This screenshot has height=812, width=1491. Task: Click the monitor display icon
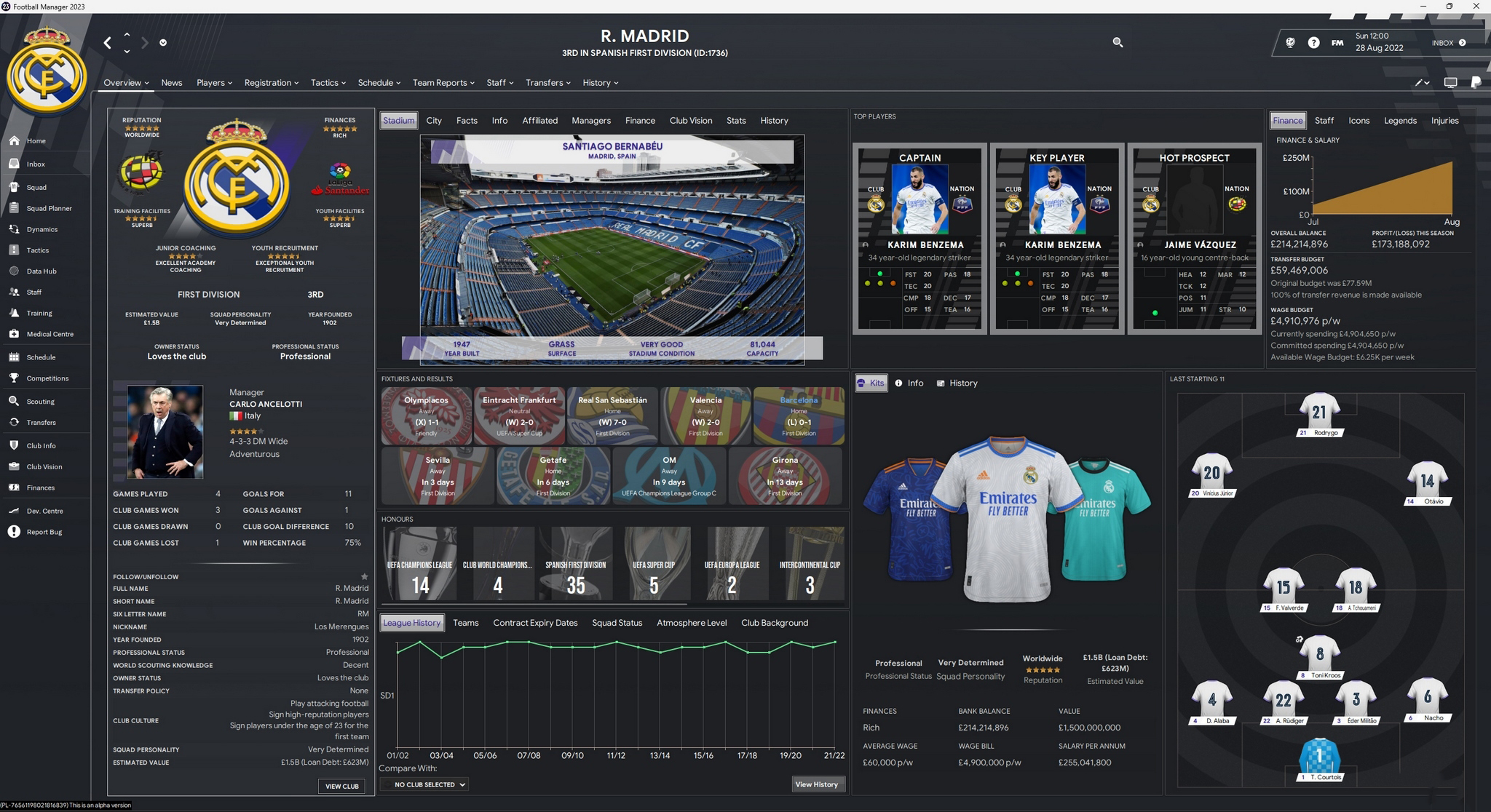[x=1450, y=83]
